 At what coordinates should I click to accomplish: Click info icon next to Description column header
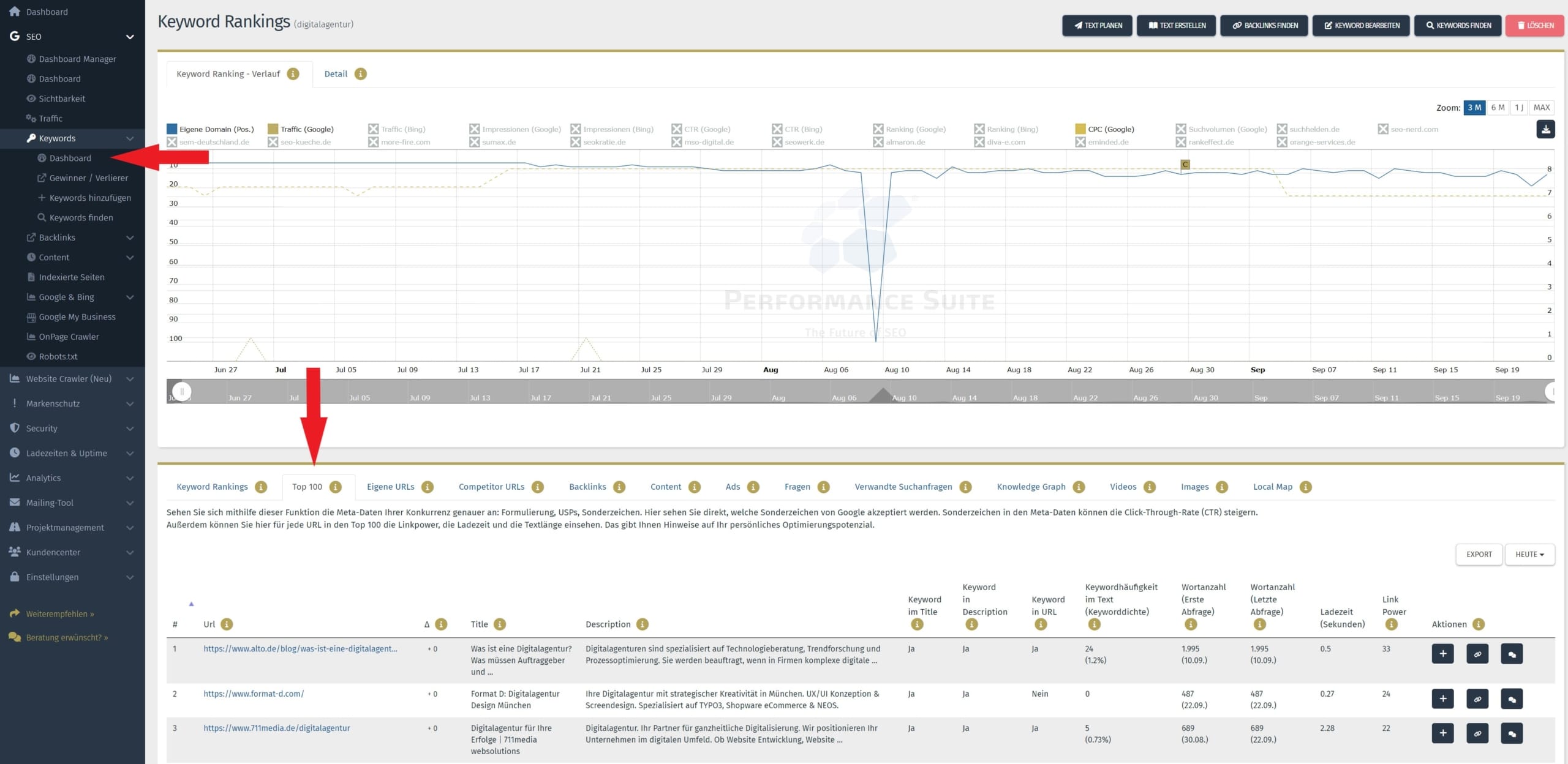point(643,624)
